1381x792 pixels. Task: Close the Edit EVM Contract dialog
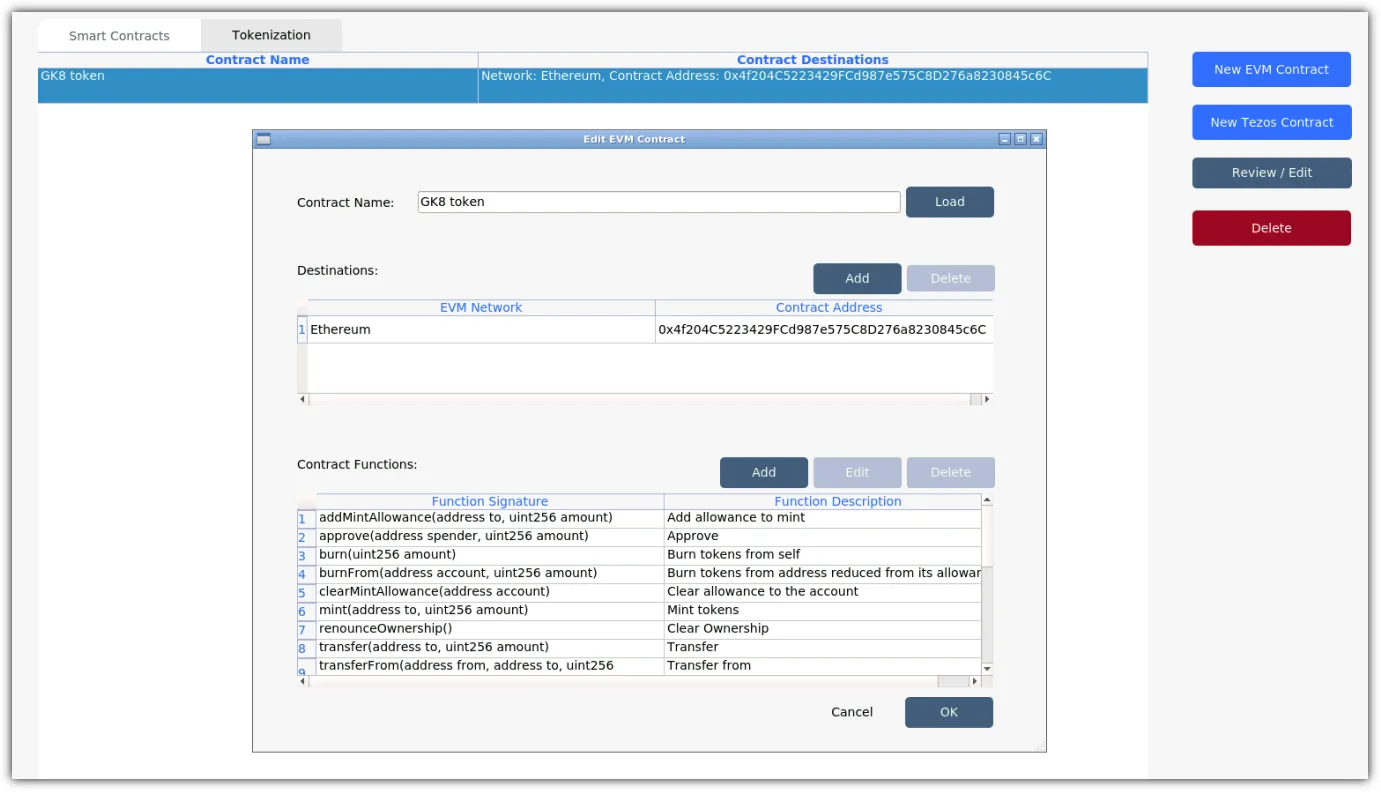[1036, 139]
